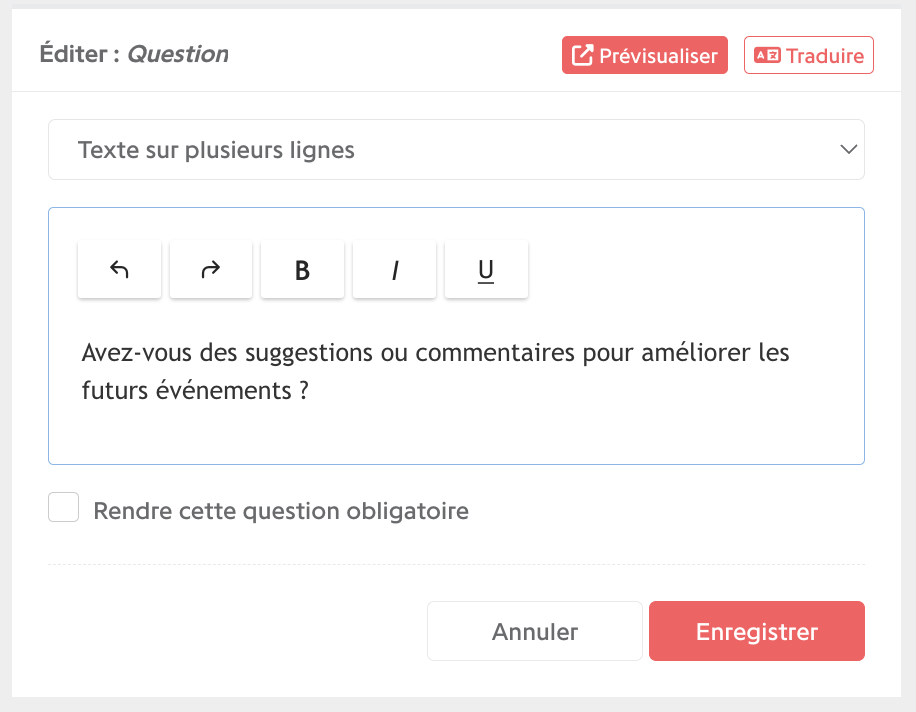Image resolution: width=916 pixels, height=712 pixels.
Task: Open preview with Prévisualiser button
Action: [x=645, y=55]
